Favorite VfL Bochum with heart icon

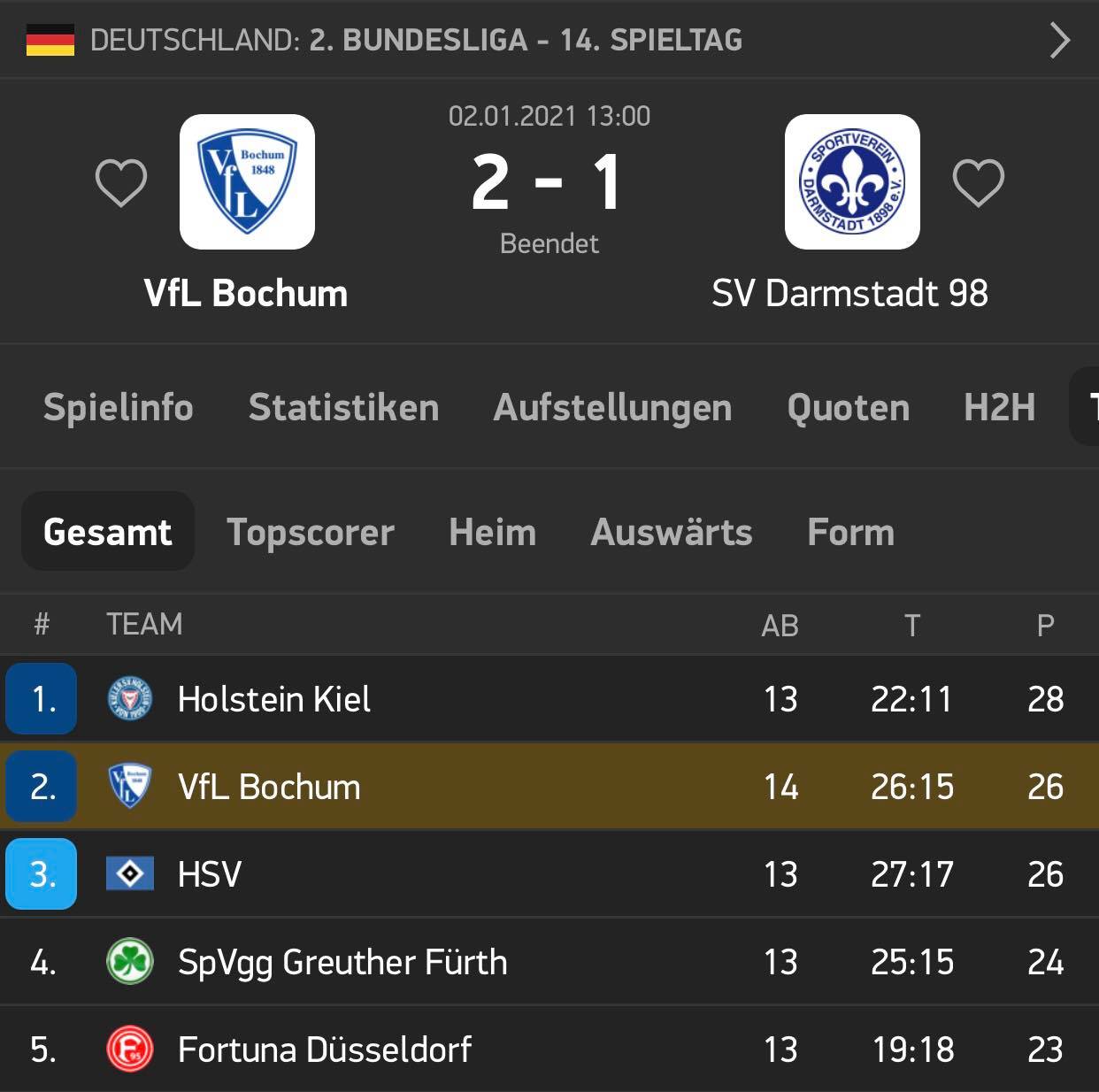point(121,183)
